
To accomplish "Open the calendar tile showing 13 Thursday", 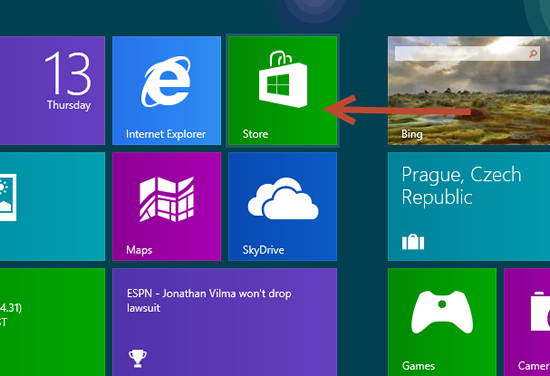I will [52, 90].
